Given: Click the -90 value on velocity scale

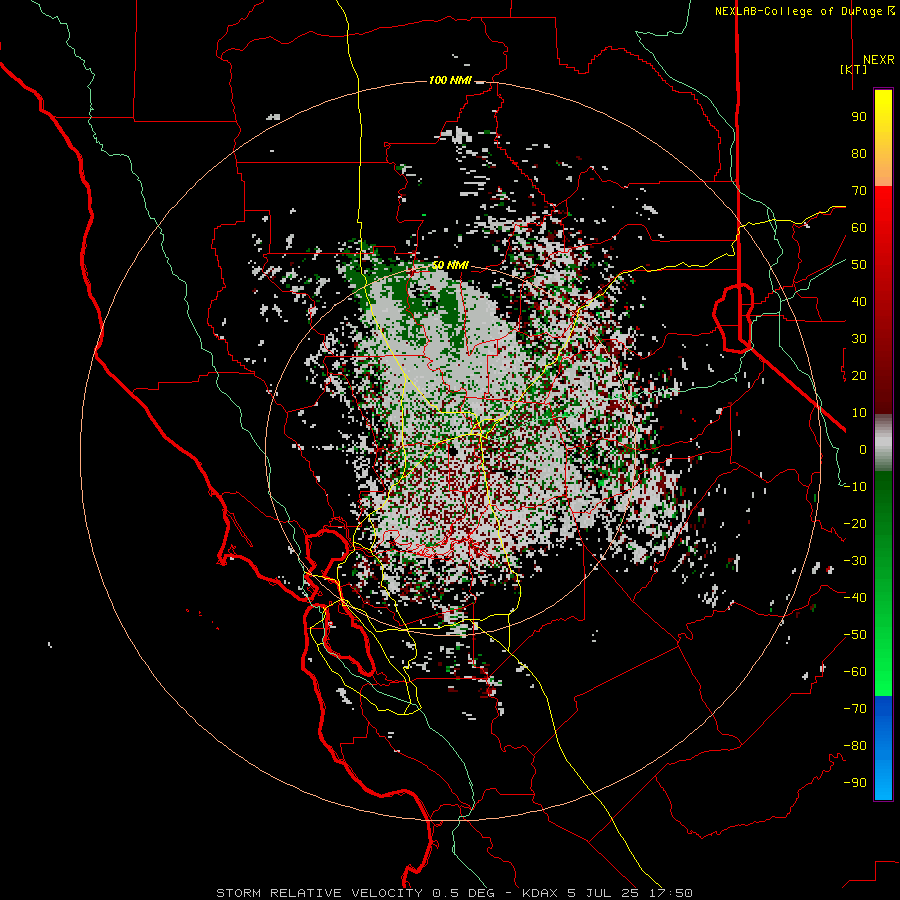Looking at the screenshot, I should click(x=855, y=783).
